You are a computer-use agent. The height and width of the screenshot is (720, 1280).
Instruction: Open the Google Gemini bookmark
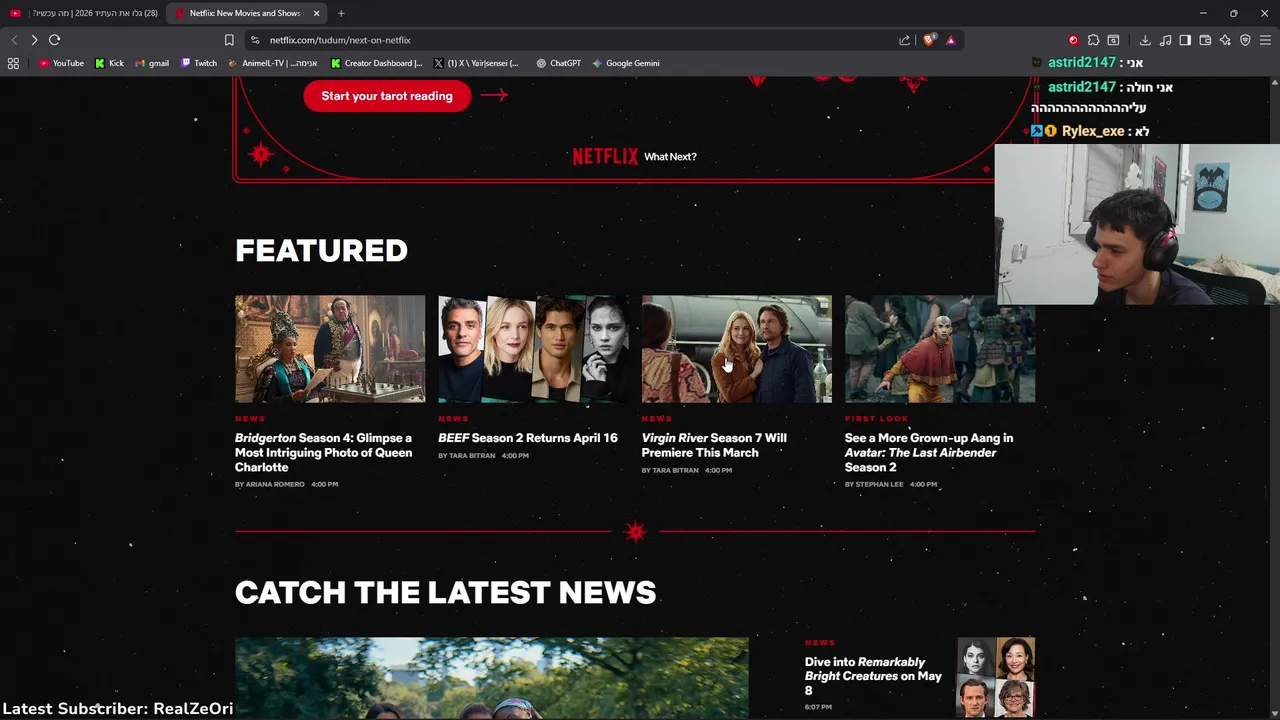[625, 63]
